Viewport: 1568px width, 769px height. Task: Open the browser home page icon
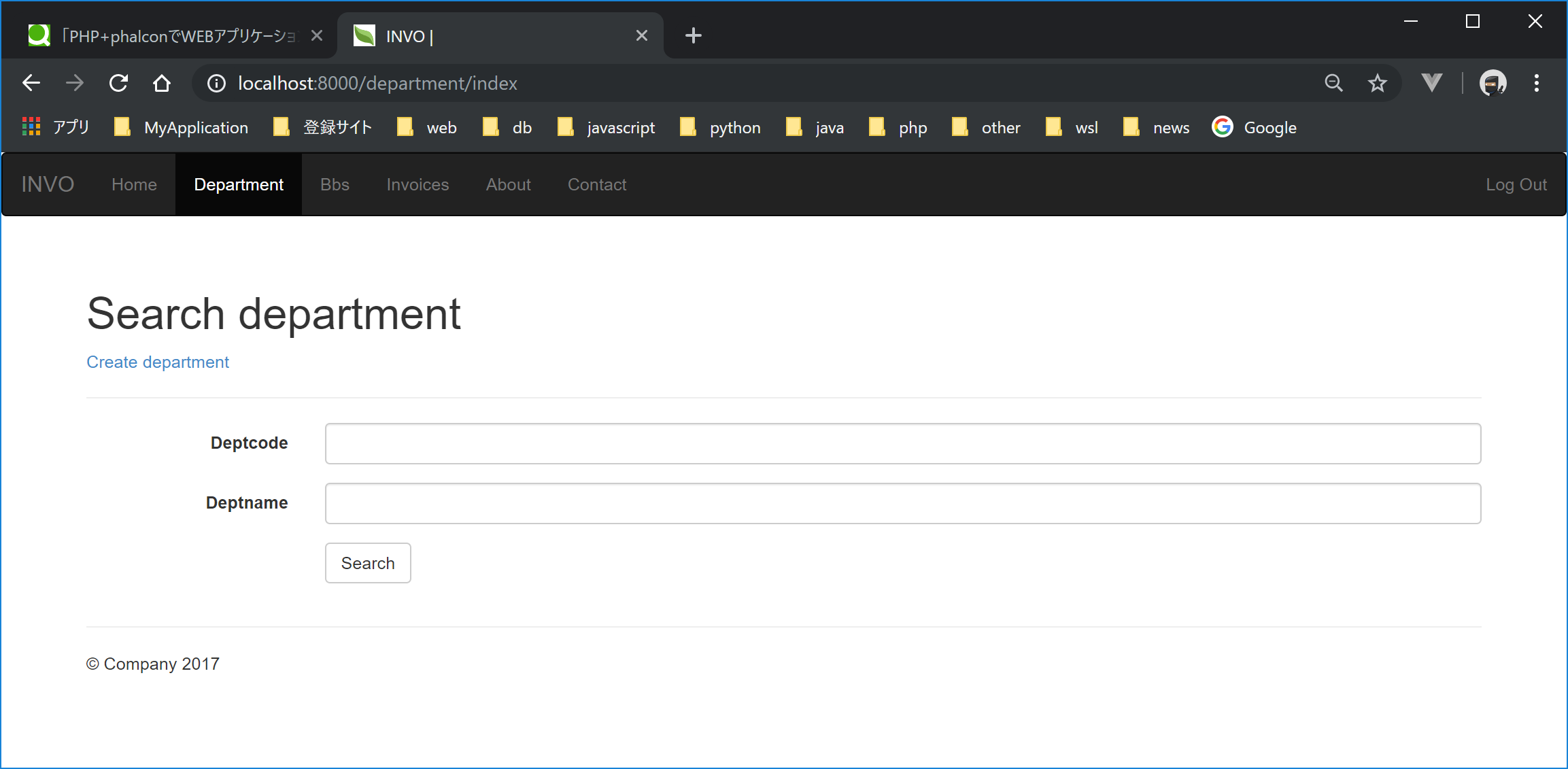pyautogui.click(x=162, y=83)
